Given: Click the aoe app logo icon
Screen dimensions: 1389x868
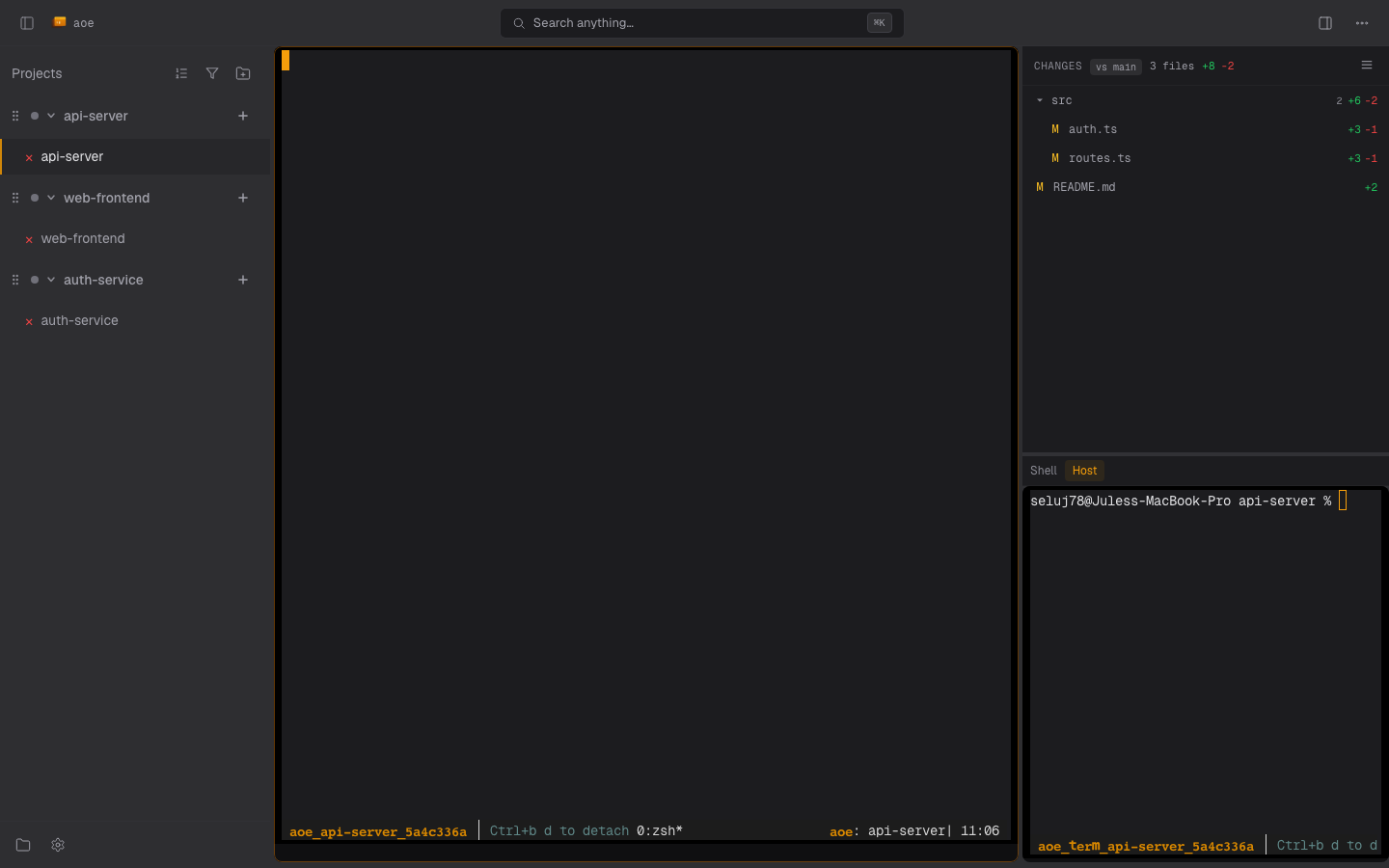Looking at the screenshot, I should [60, 22].
